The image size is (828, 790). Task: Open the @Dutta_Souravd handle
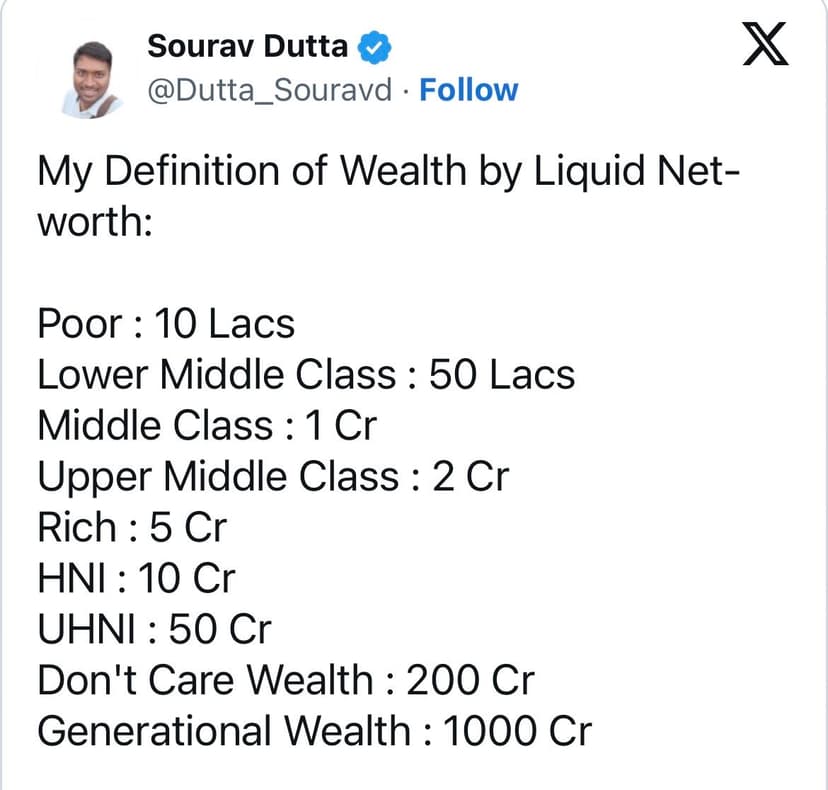(x=270, y=90)
